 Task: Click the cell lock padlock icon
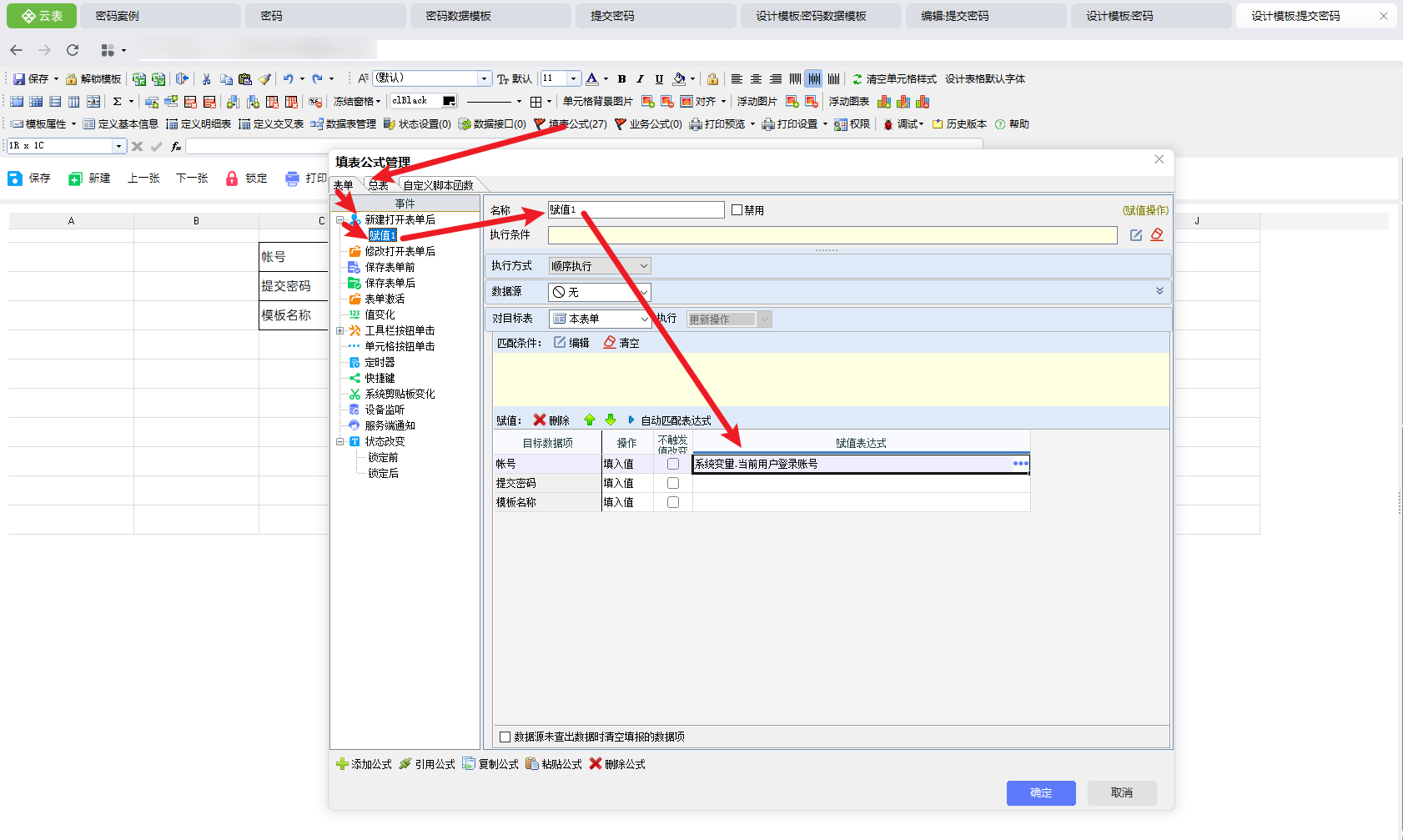click(712, 79)
